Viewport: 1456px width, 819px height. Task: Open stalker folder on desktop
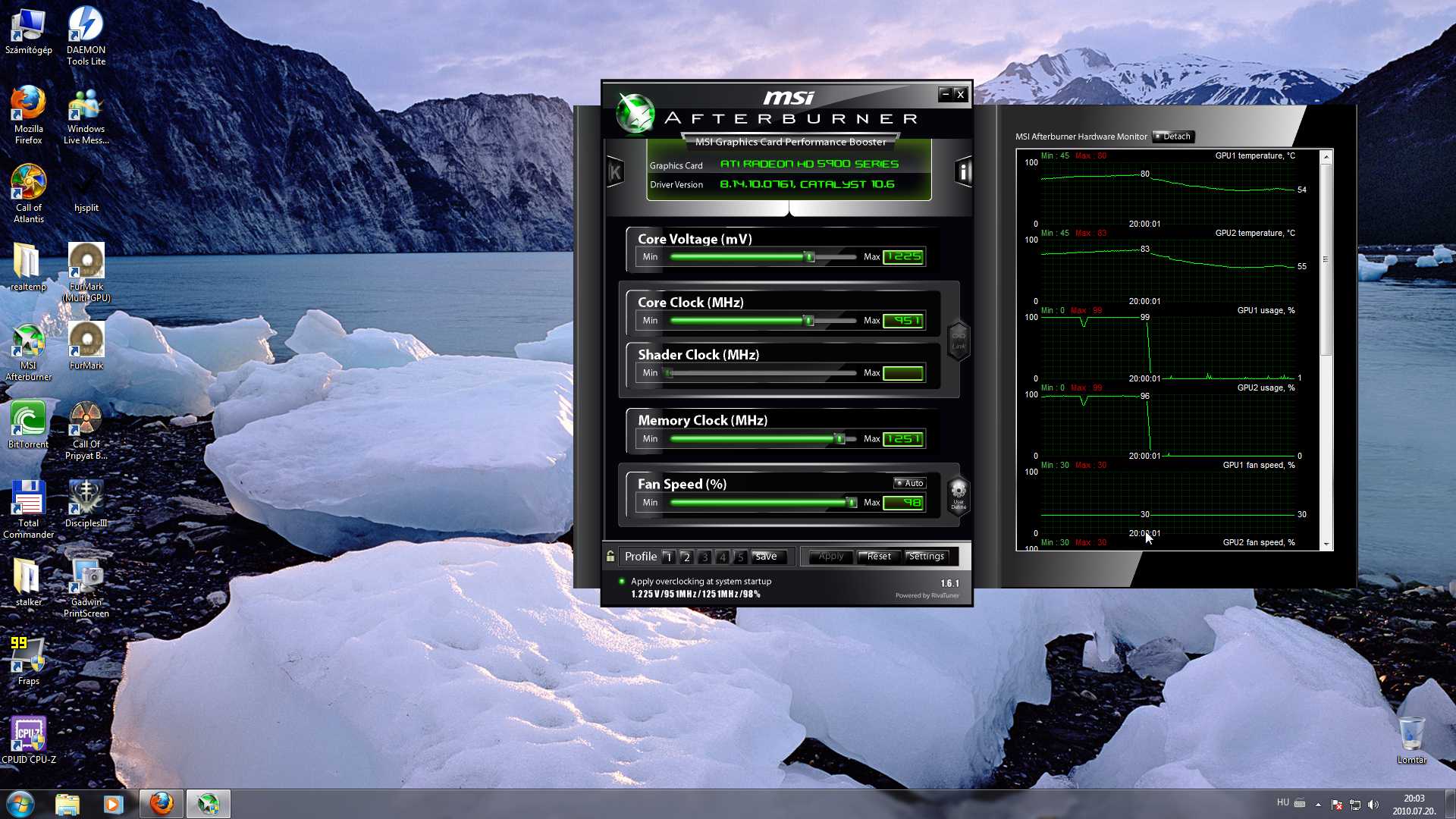click(28, 583)
